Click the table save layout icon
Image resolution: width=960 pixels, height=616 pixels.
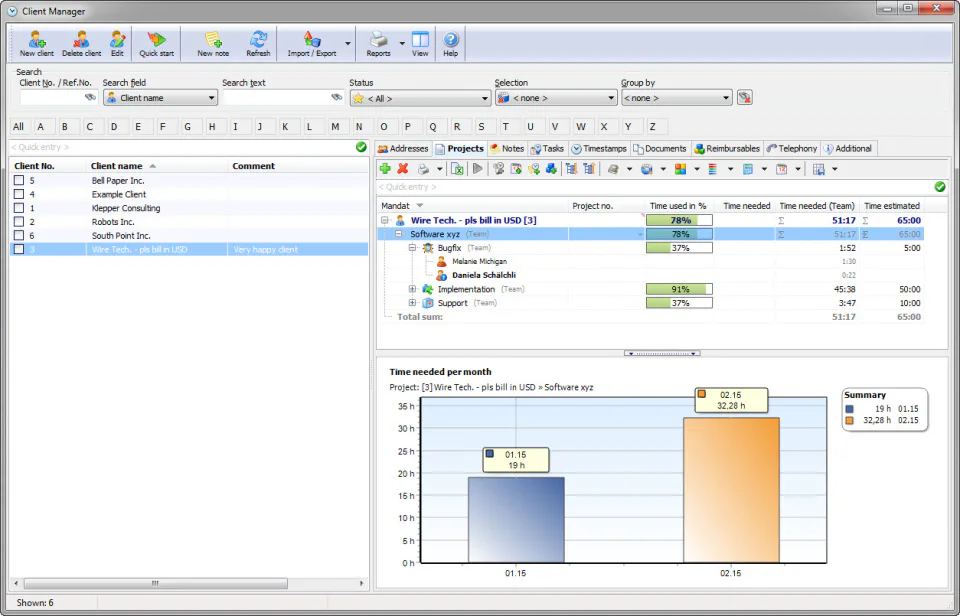[819, 169]
